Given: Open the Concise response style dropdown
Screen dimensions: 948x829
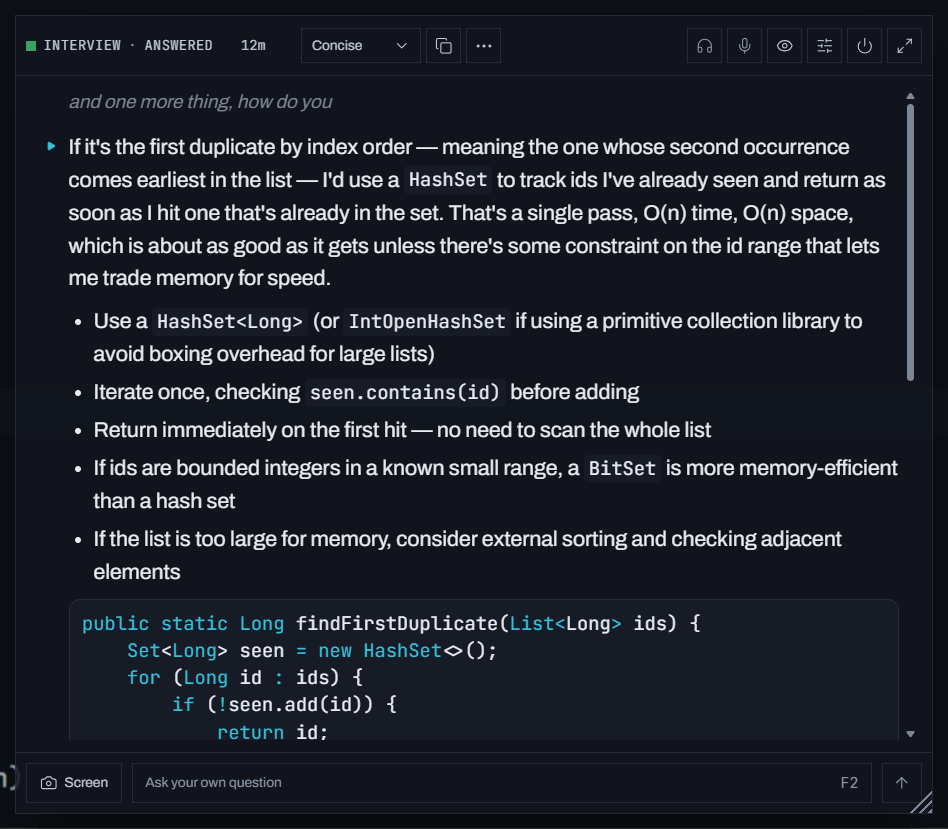Looking at the screenshot, I should point(360,46).
